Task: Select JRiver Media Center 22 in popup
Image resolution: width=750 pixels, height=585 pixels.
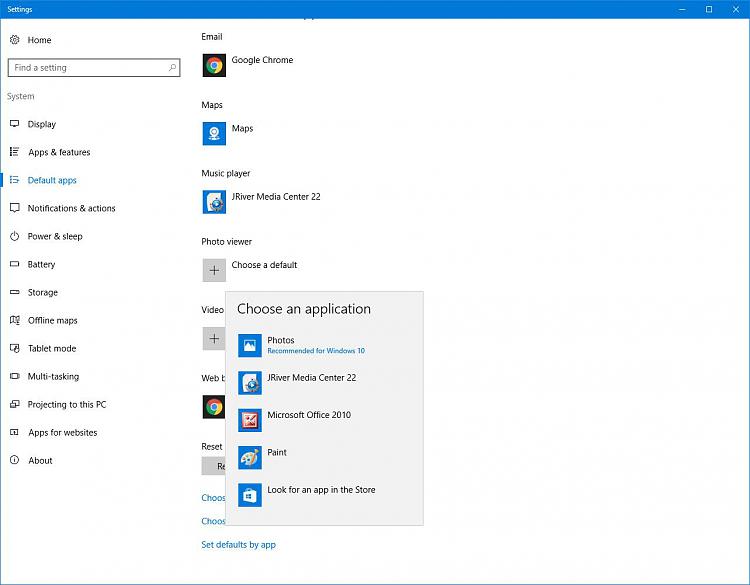Action: 324,383
